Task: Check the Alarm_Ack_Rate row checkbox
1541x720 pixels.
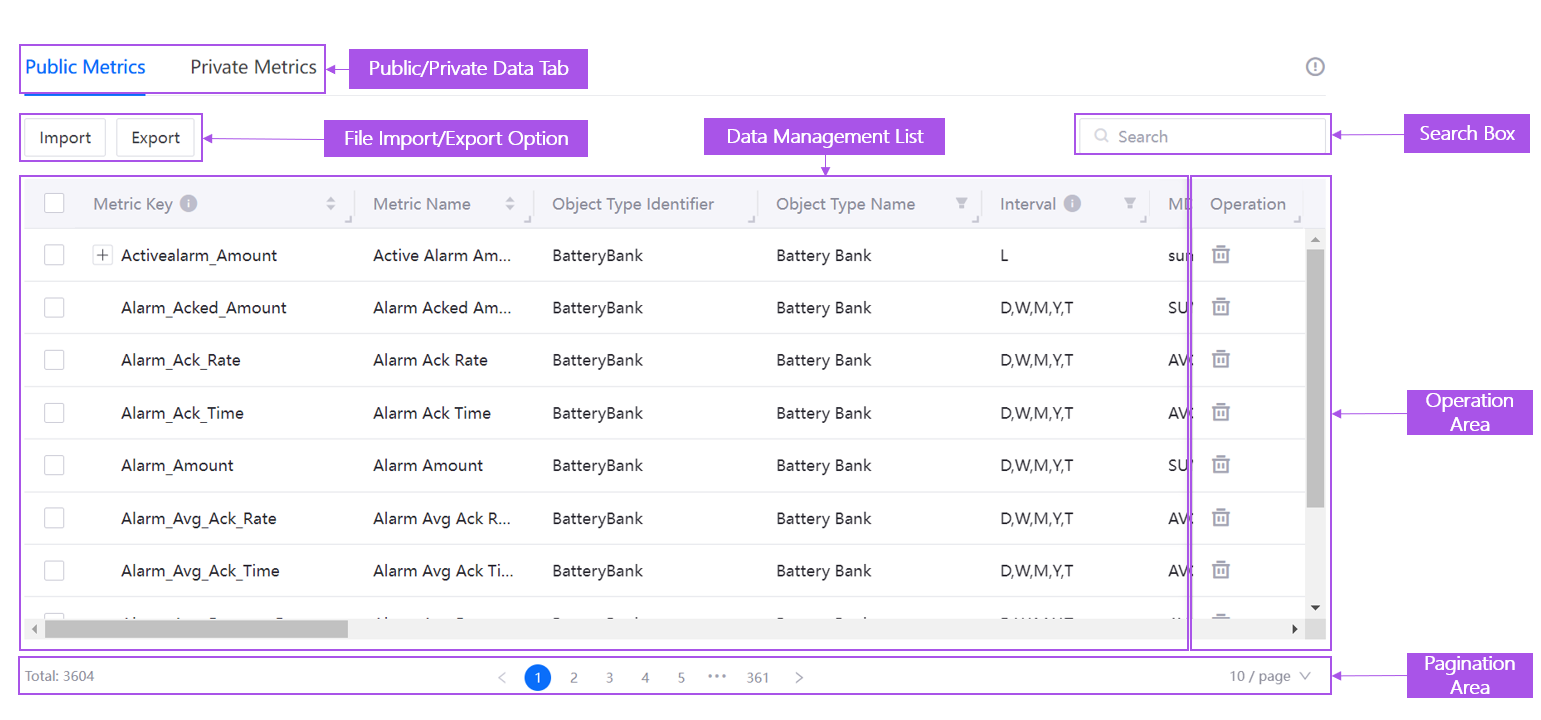Action: tap(54, 360)
